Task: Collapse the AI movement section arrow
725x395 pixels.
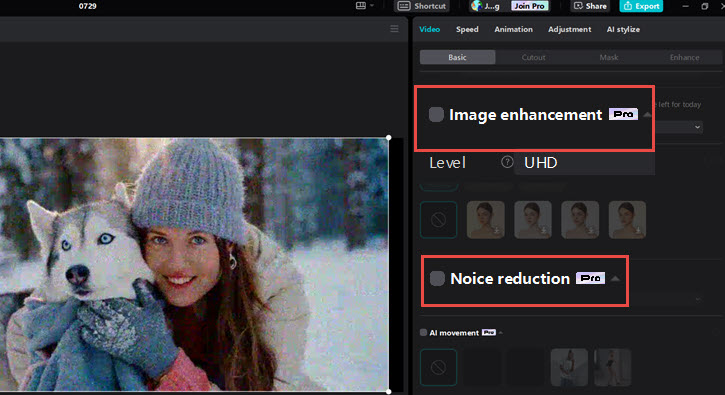Action: click(x=501, y=333)
